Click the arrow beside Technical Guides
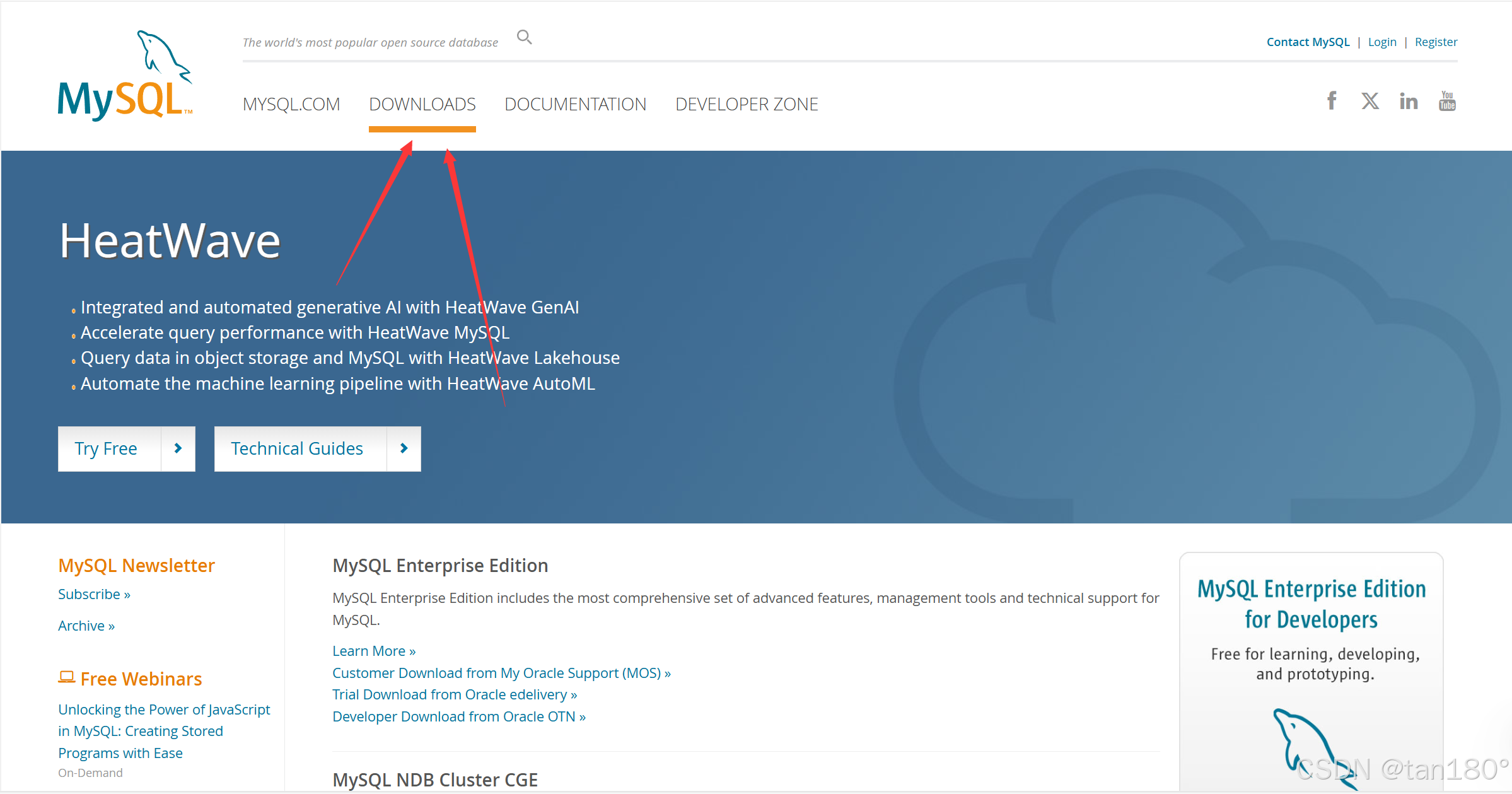Screen dimensions: 1512x794 (x=404, y=448)
